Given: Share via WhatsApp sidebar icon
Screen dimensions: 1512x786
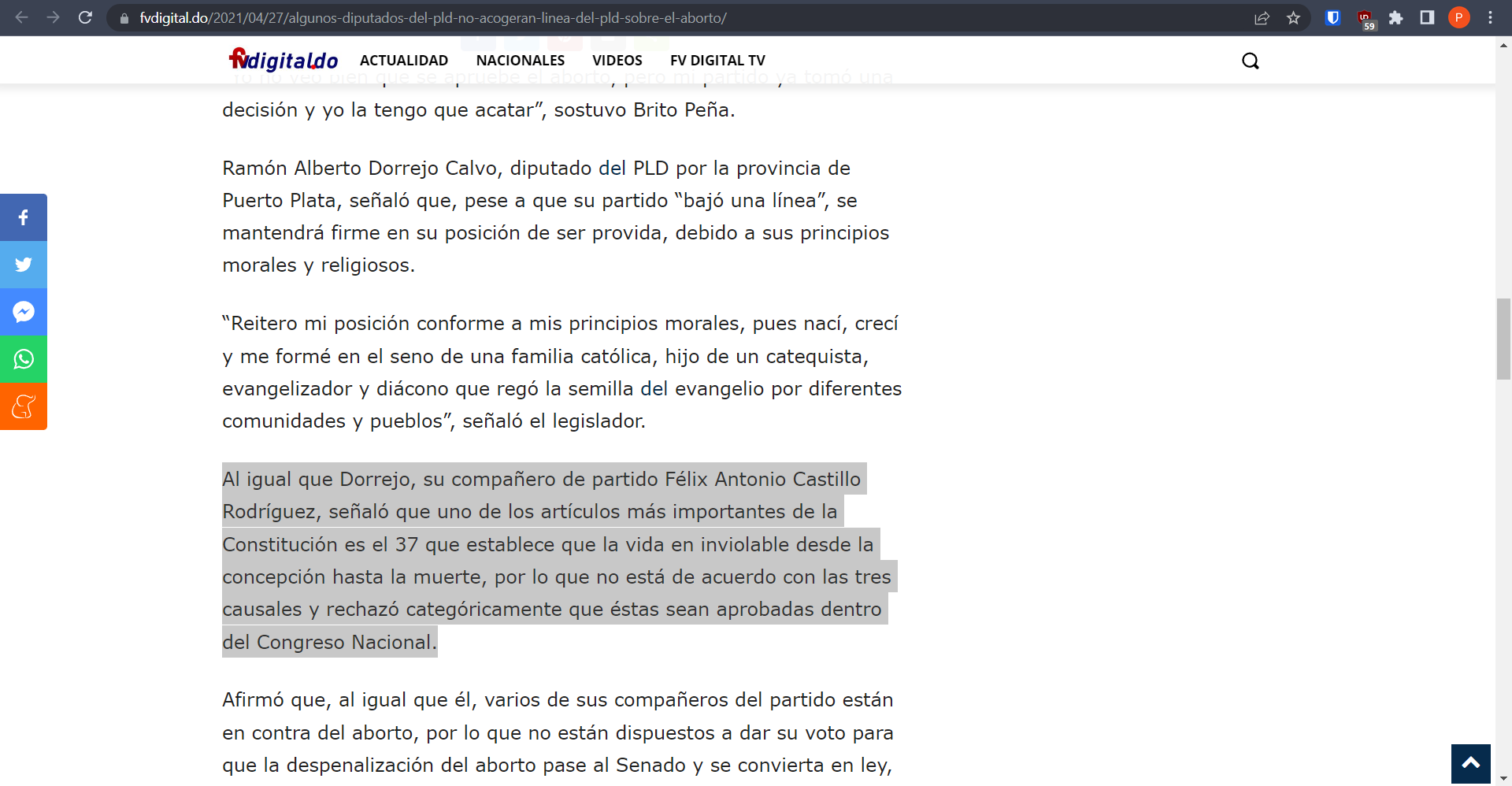Looking at the screenshot, I should coord(24,359).
